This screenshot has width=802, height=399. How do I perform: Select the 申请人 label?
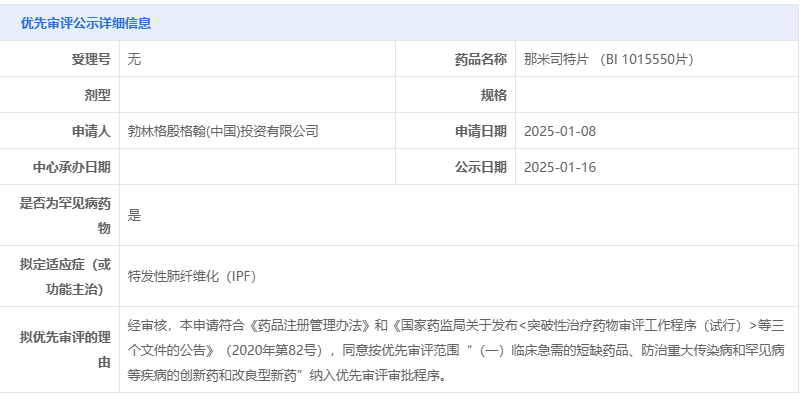pos(91,131)
